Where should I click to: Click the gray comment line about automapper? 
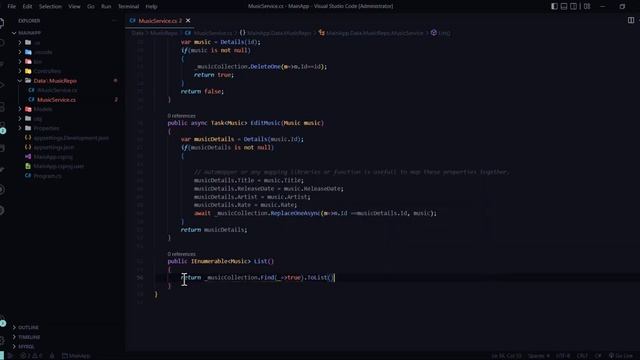coord(351,172)
